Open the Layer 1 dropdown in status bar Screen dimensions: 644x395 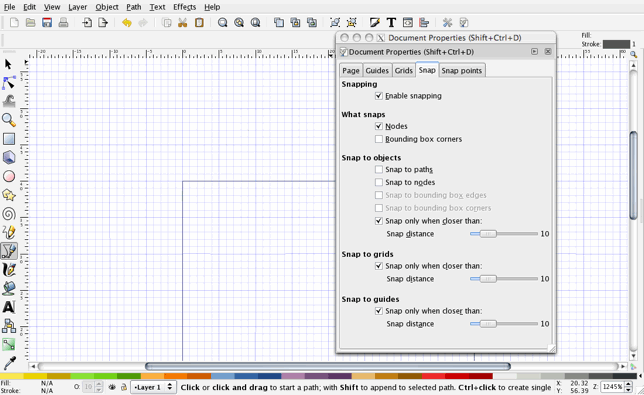[154, 387]
